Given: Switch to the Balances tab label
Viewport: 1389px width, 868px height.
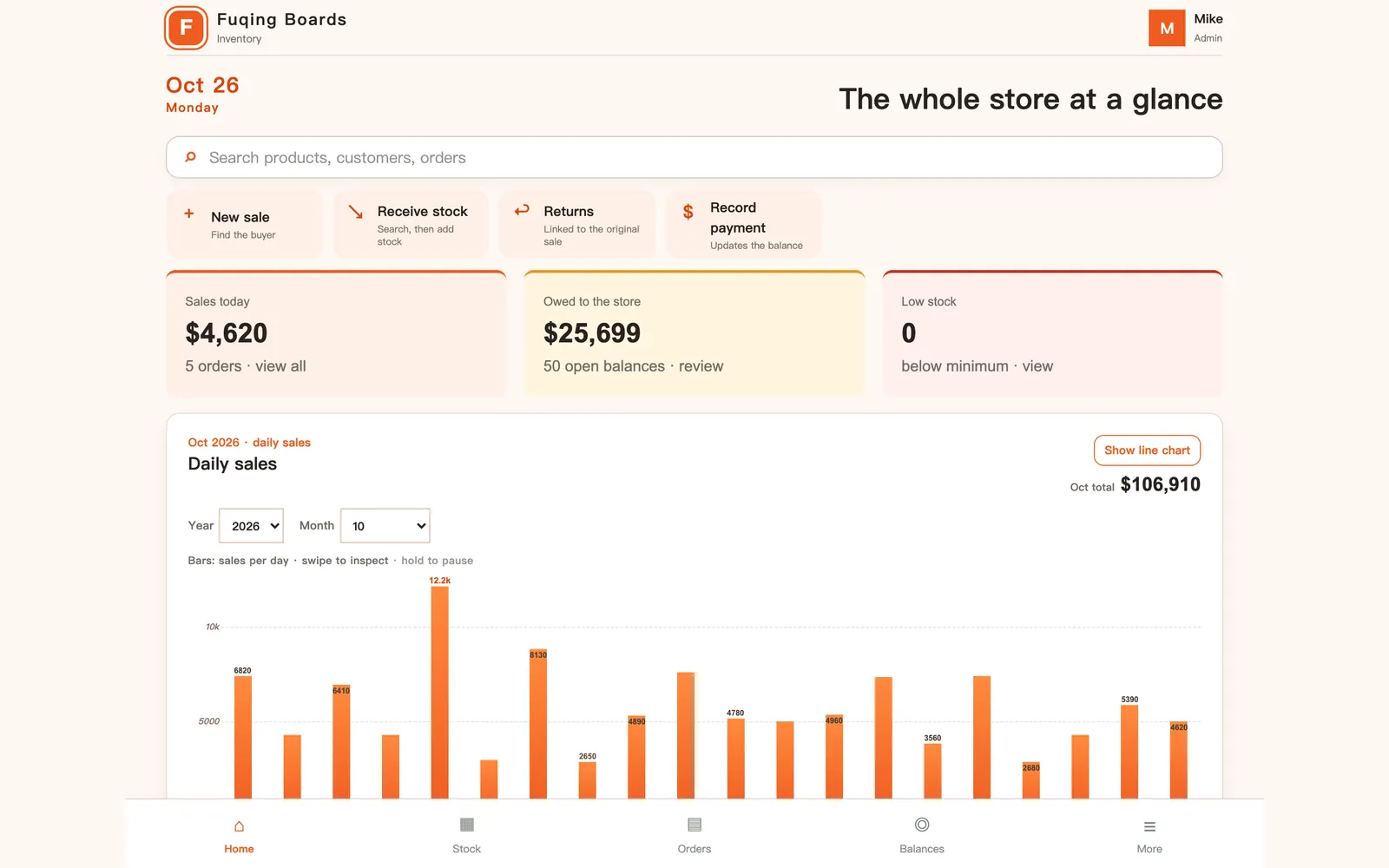Looking at the screenshot, I should [922, 849].
